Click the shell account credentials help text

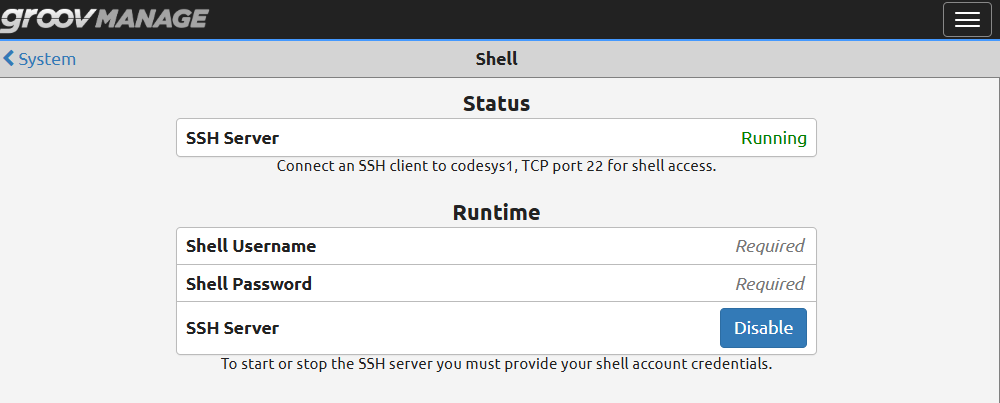(496, 364)
